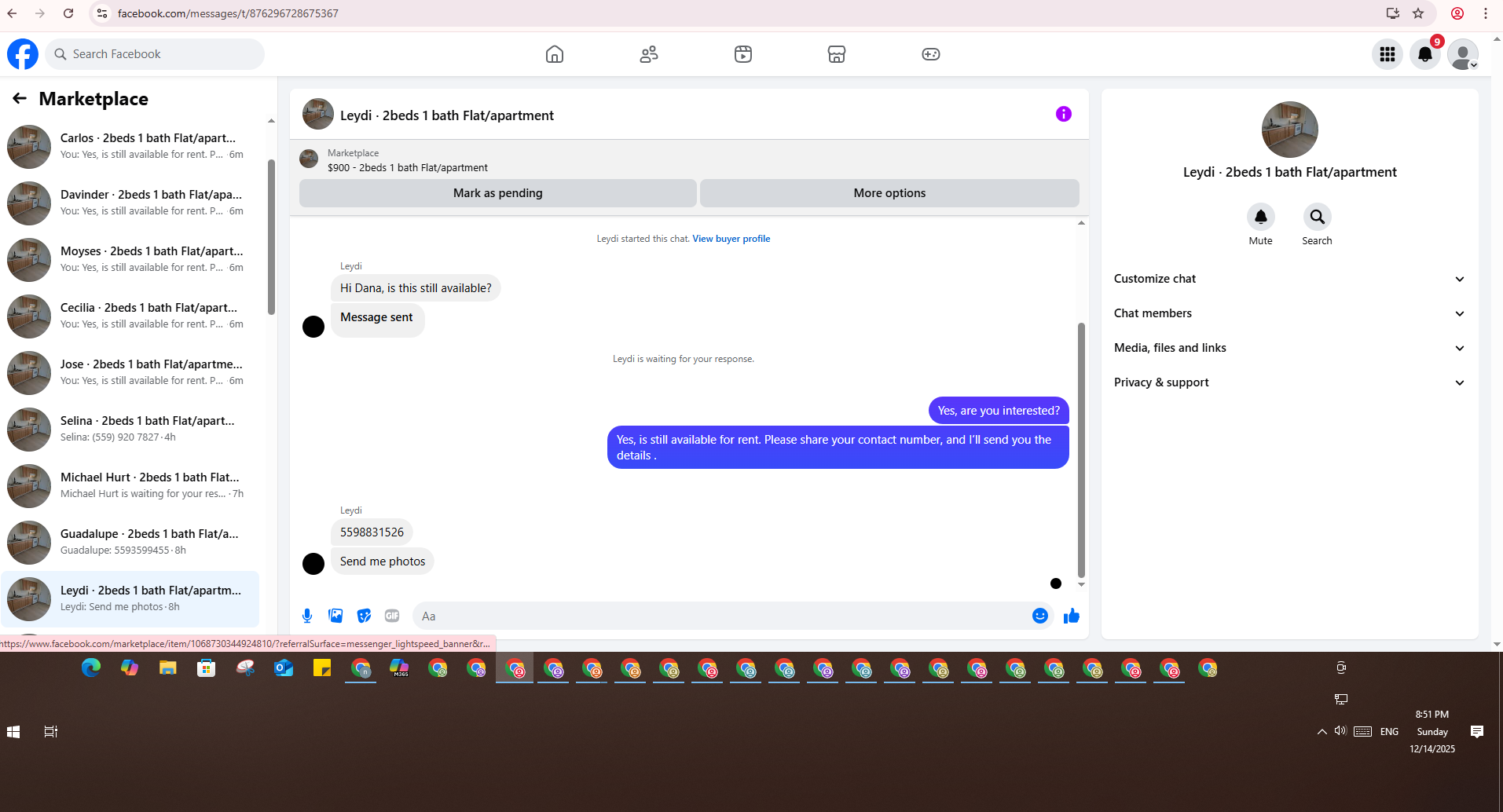Screen dimensions: 1503x812
Task: Open the Friends icon in top navigation
Action: click(x=649, y=54)
